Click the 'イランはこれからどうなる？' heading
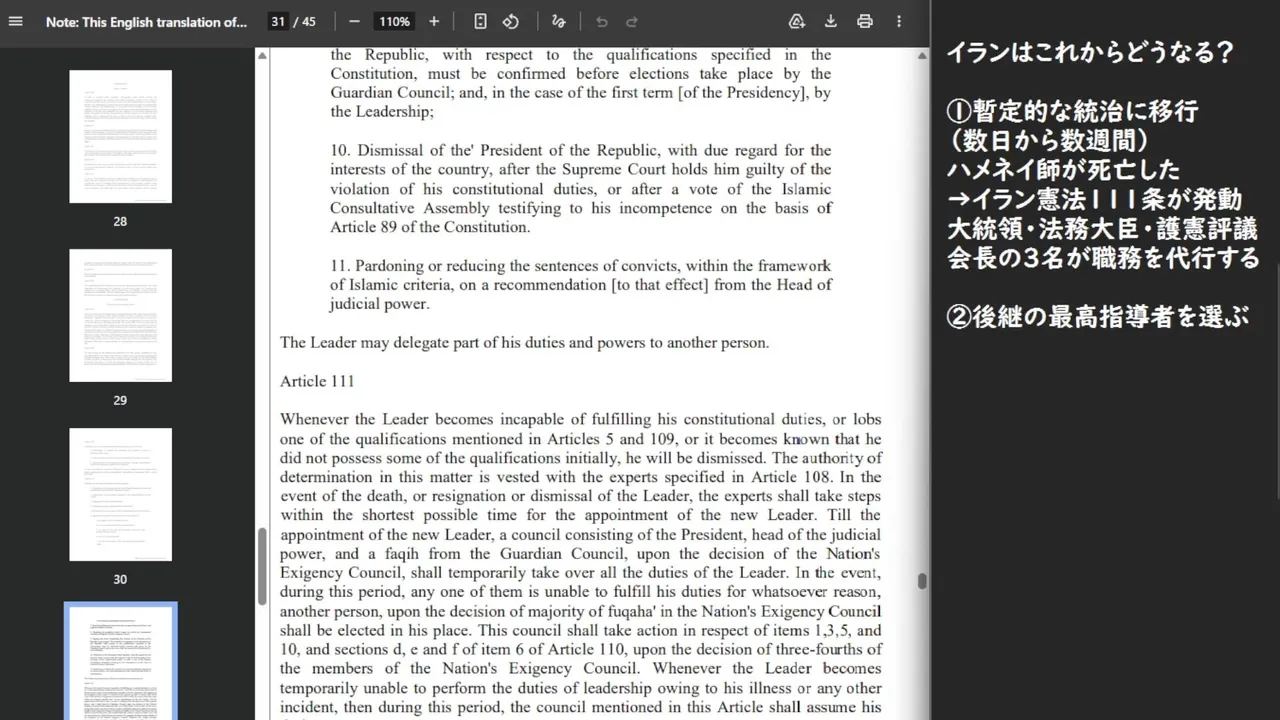Screen dimensions: 1280x720 coord(1091,53)
